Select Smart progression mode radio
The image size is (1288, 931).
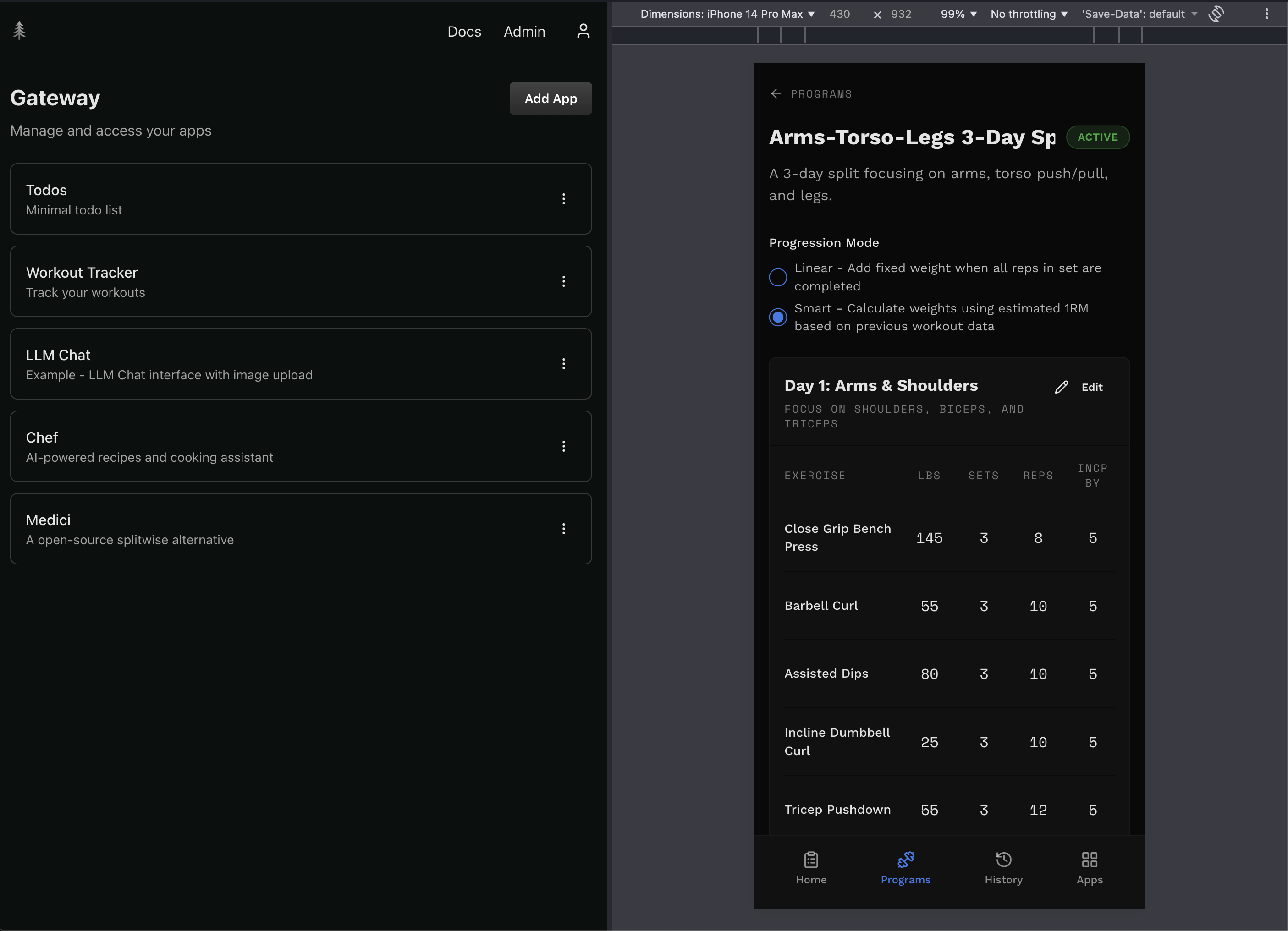778,317
